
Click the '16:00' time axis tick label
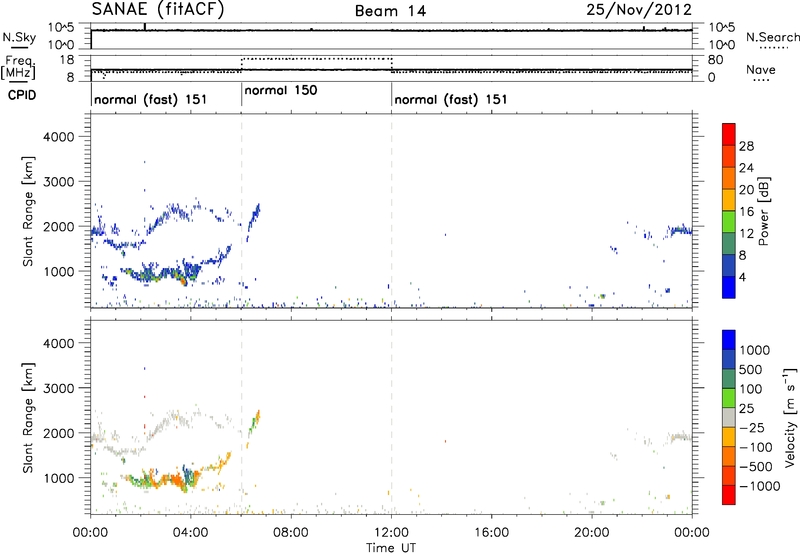pyautogui.click(x=491, y=533)
